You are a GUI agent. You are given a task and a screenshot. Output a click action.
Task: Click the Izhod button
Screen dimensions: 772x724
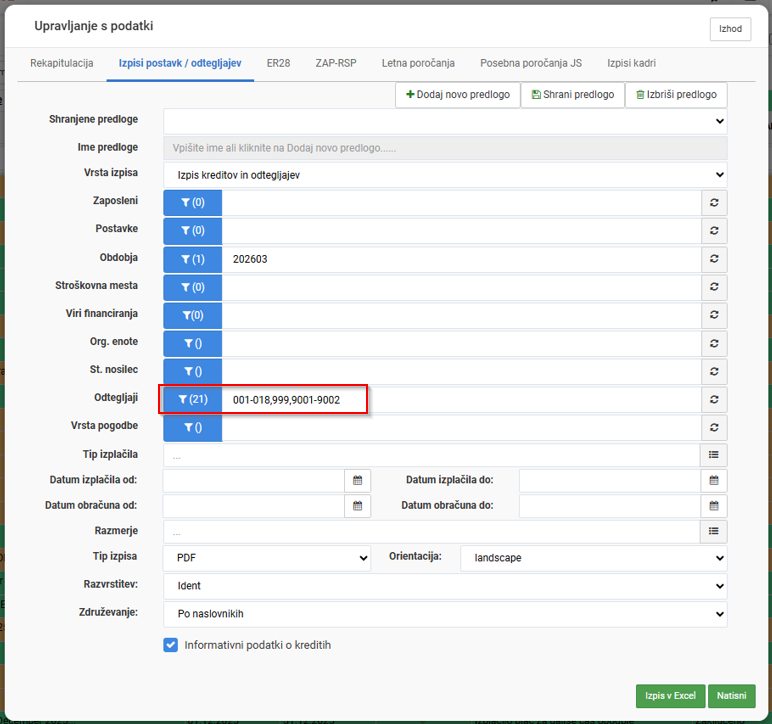(730, 29)
